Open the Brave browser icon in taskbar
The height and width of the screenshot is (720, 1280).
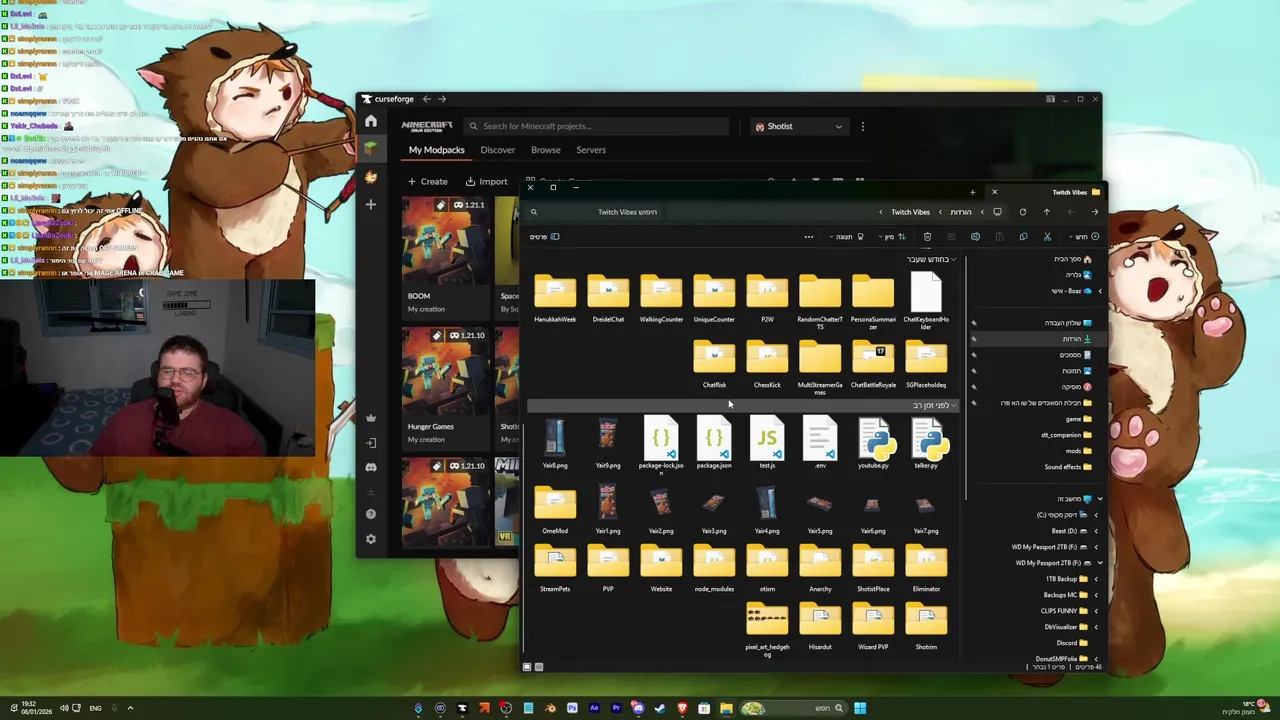click(x=682, y=708)
